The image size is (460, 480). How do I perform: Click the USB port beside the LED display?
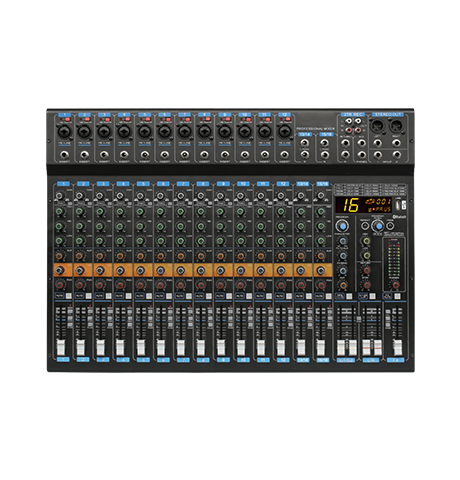tap(398, 205)
